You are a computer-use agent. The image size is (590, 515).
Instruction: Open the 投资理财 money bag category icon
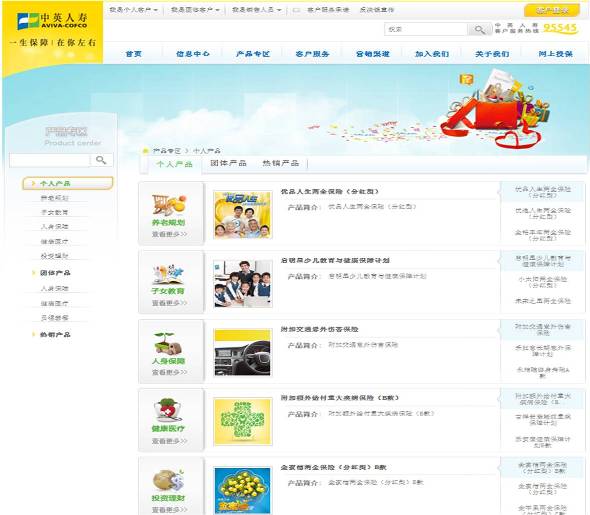pyautogui.click(x=168, y=480)
